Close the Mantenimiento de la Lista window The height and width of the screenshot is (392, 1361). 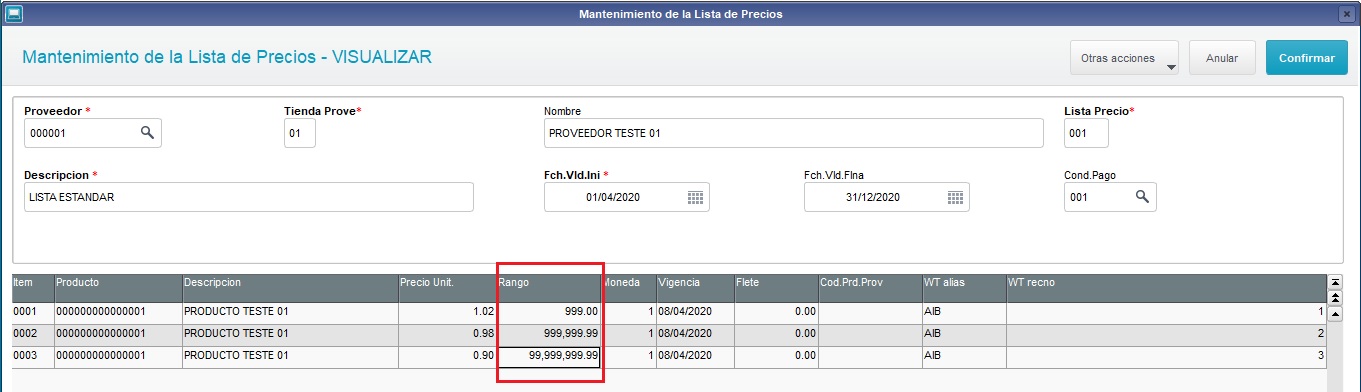pos(1346,14)
